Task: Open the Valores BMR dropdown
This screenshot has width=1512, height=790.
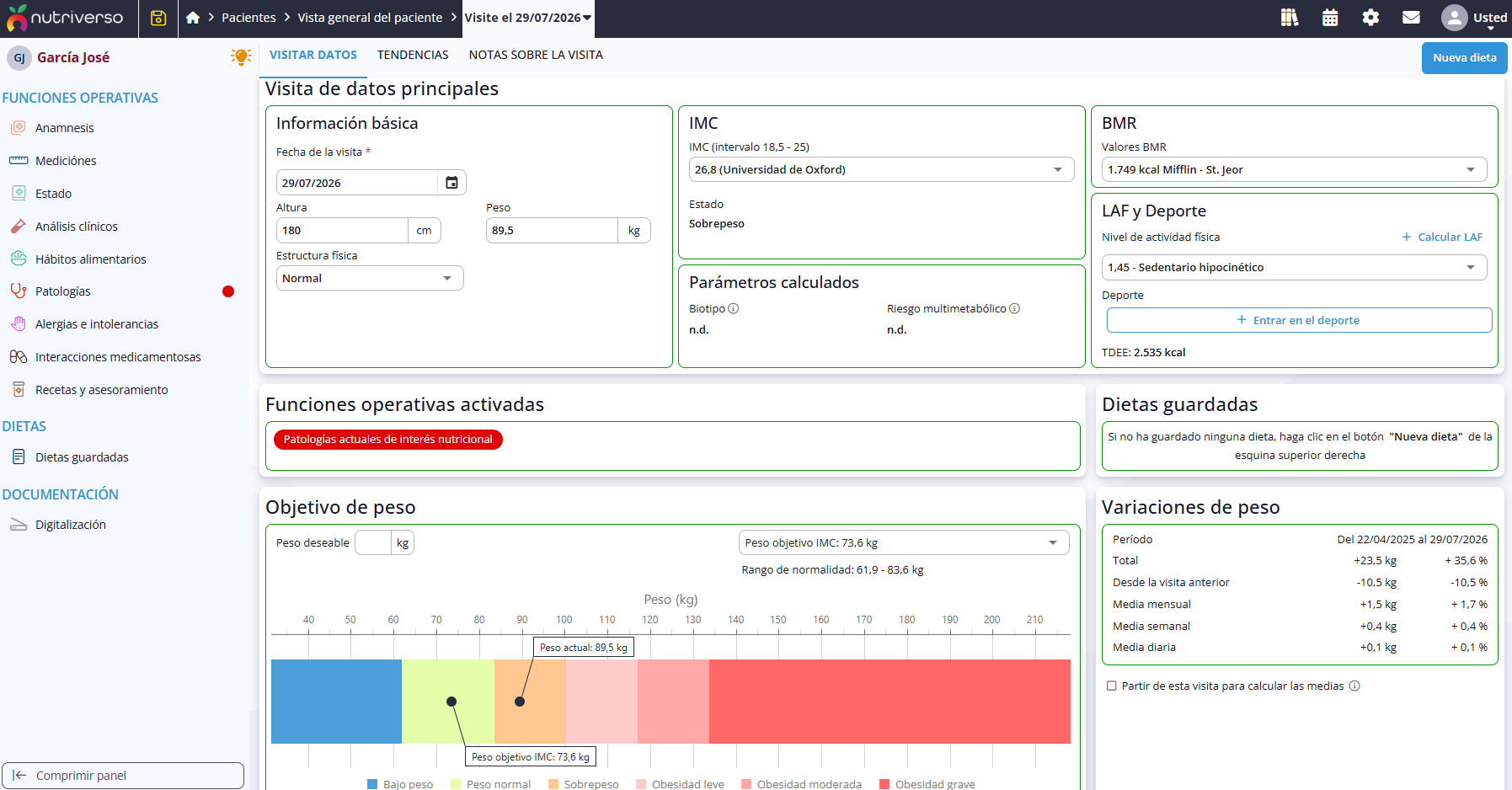Action: [x=1294, y=169]
